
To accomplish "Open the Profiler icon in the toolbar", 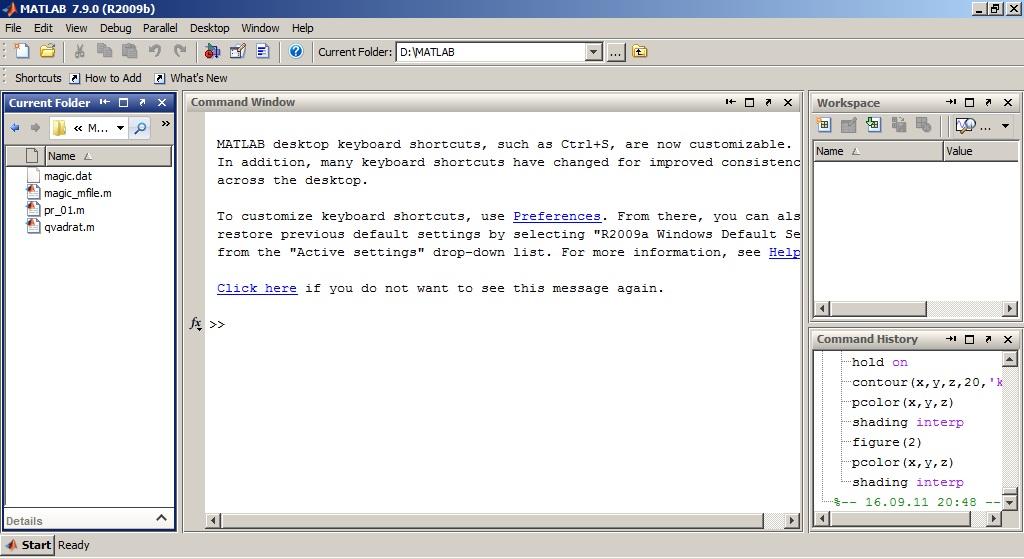I will pos(263,51).
